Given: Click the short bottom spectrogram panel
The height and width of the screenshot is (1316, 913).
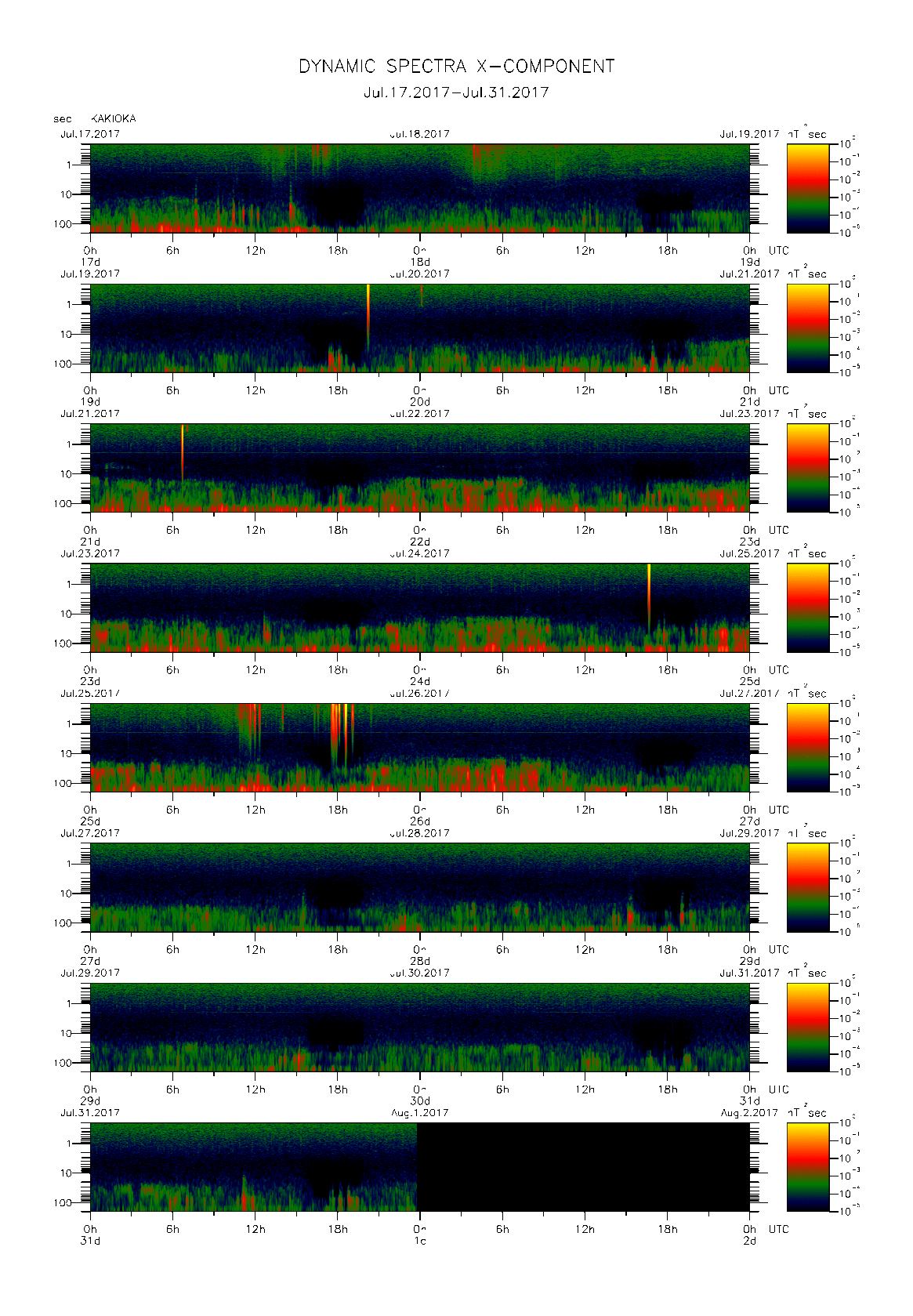Looking at the screenshot, I should coord(253,1167).
